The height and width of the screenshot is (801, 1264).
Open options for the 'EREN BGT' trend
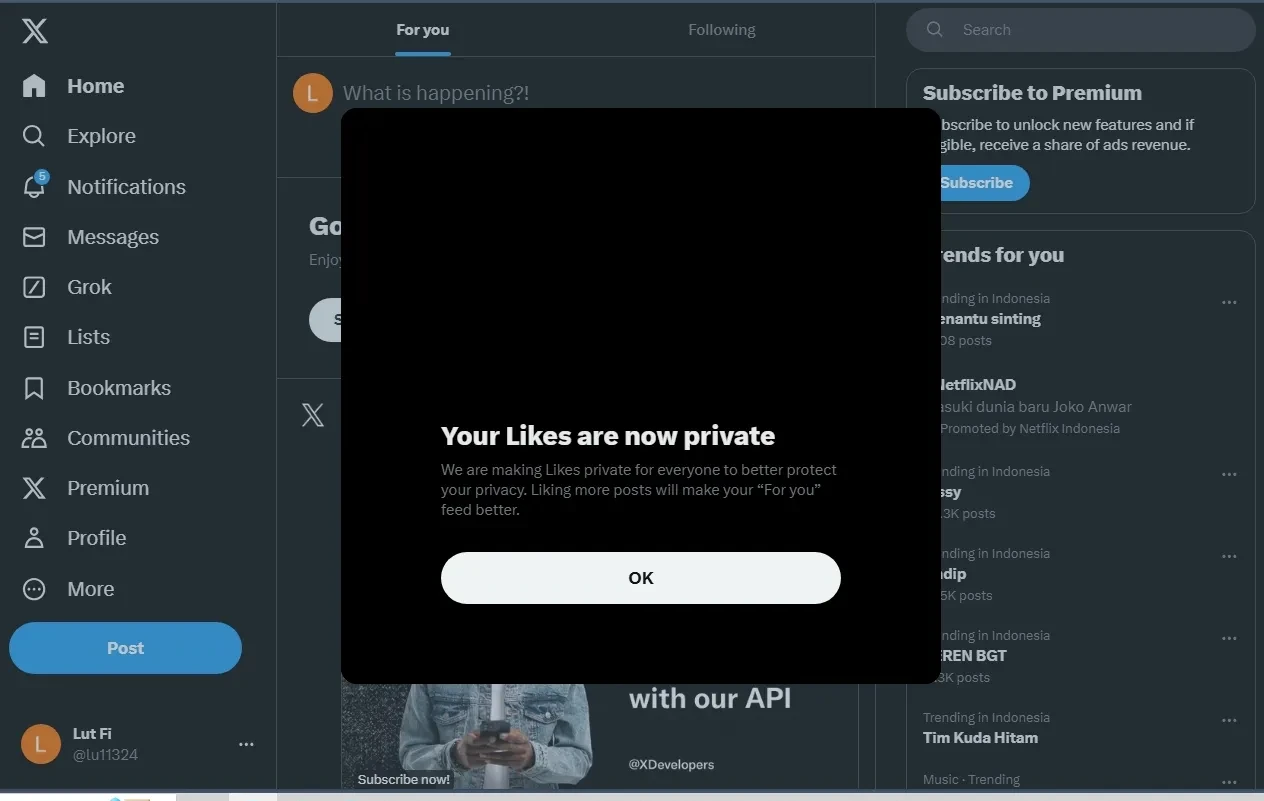coord(1229,638)
